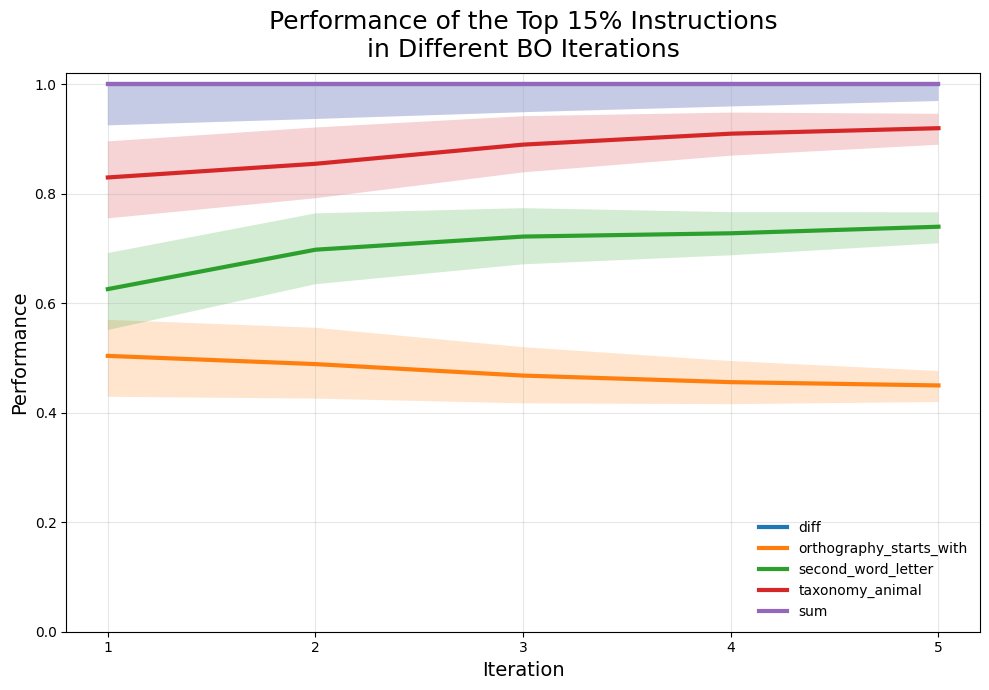
Task: Click the 'Iteration' x-axis label
Action: pos(523,670)
